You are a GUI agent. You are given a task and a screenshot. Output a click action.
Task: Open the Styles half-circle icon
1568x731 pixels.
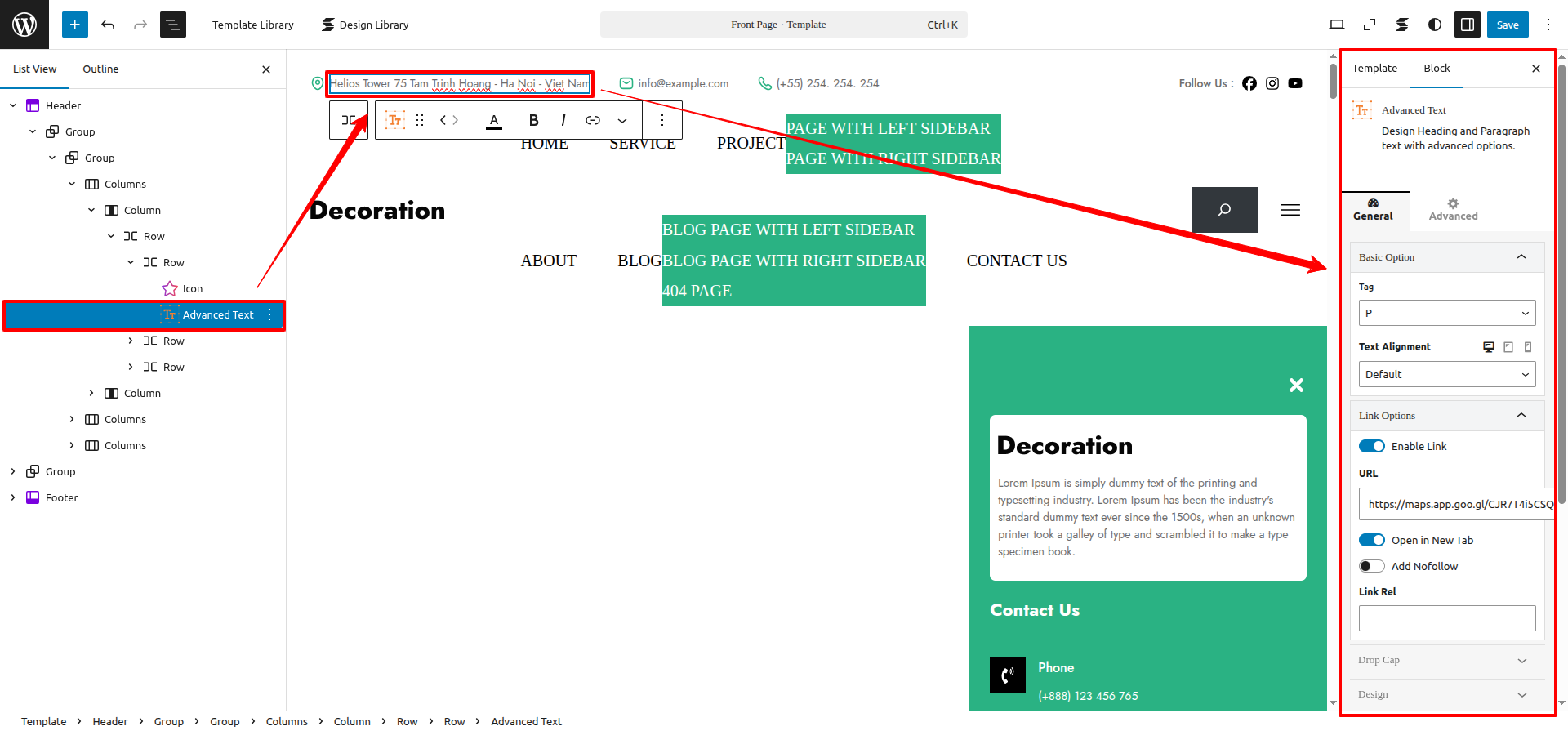1435,25
